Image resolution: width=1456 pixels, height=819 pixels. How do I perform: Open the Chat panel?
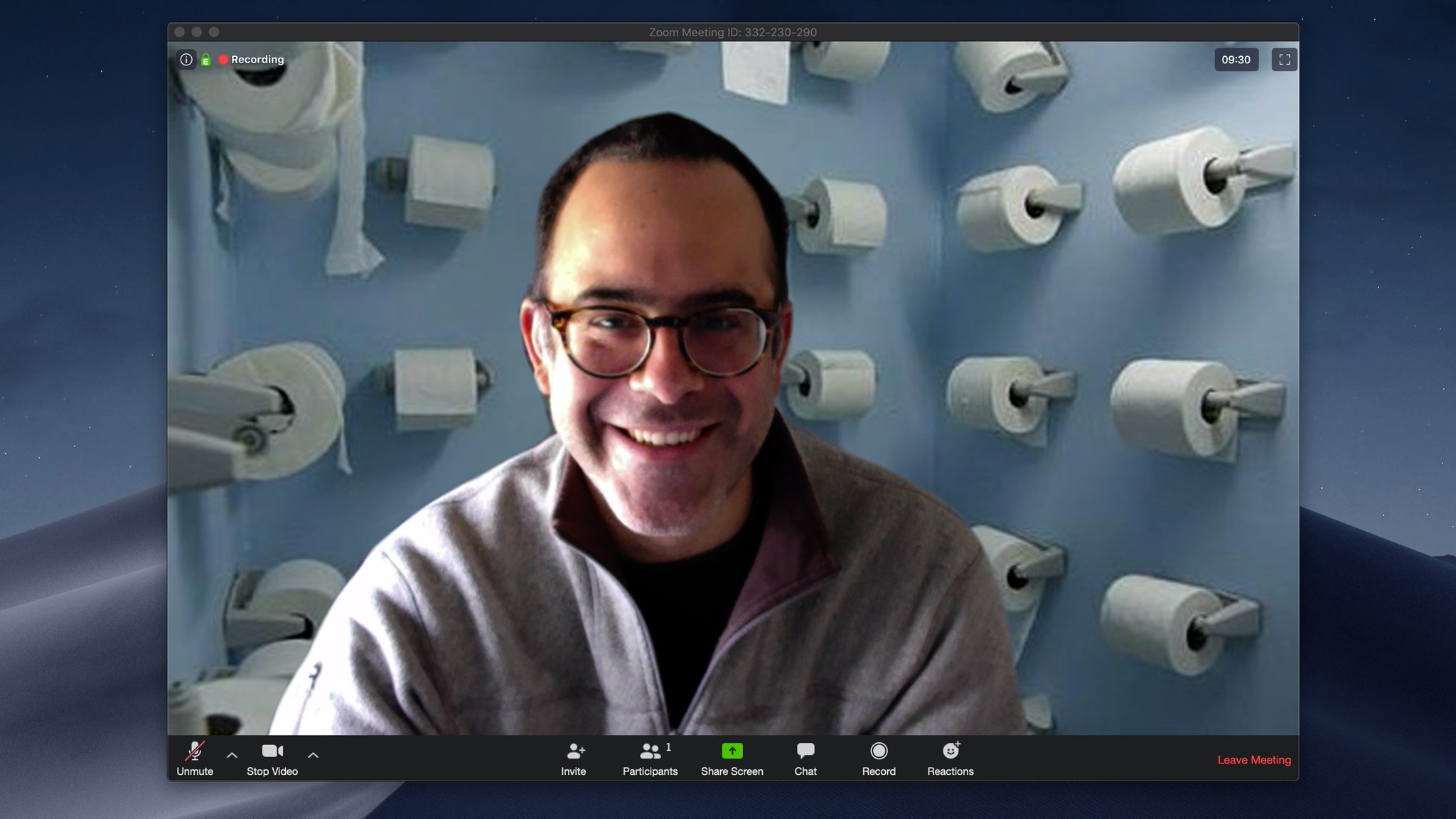pos(805,759)
